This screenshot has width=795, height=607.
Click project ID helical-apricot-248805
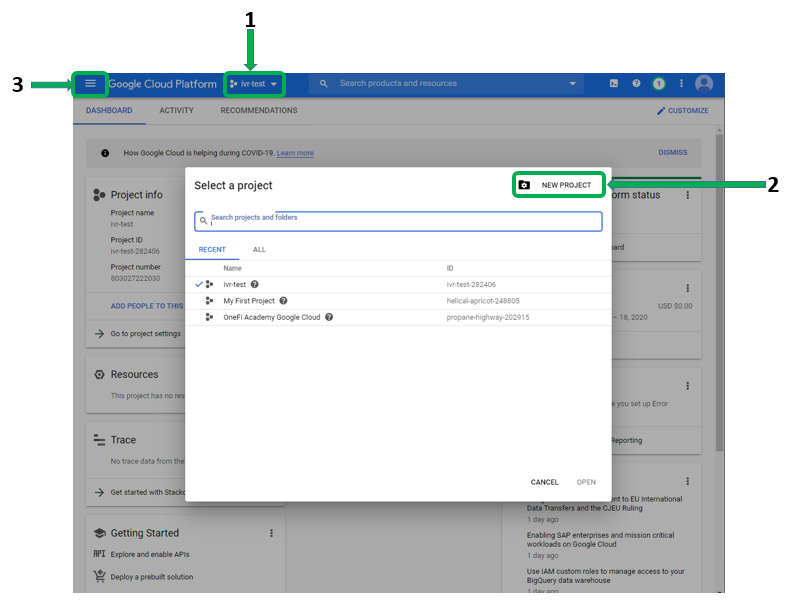(x=483, y=301)
